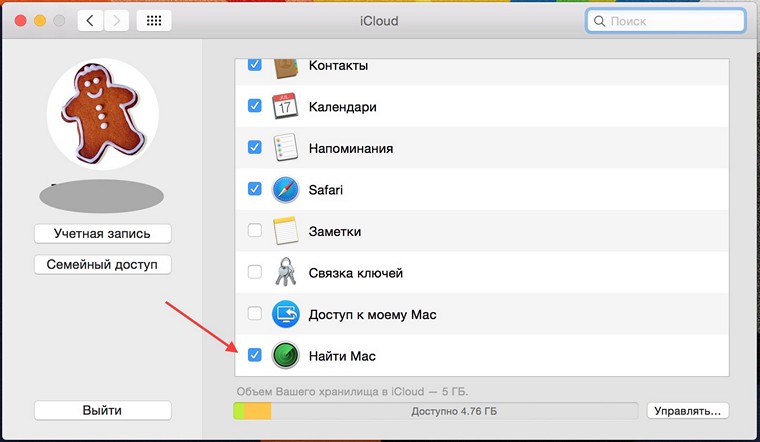760x442 pixels.
Task: Uncheck the Найти Mac checkbox
Action: pyautogui.click(x=254, y=355)
